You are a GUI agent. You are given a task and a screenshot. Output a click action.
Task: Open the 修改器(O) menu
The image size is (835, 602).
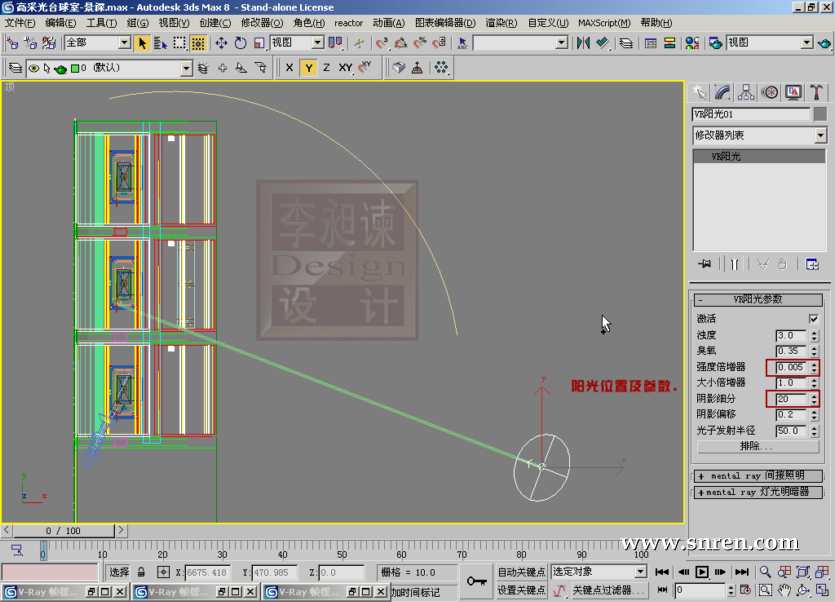pyautogui.click(x=262, y=23)
